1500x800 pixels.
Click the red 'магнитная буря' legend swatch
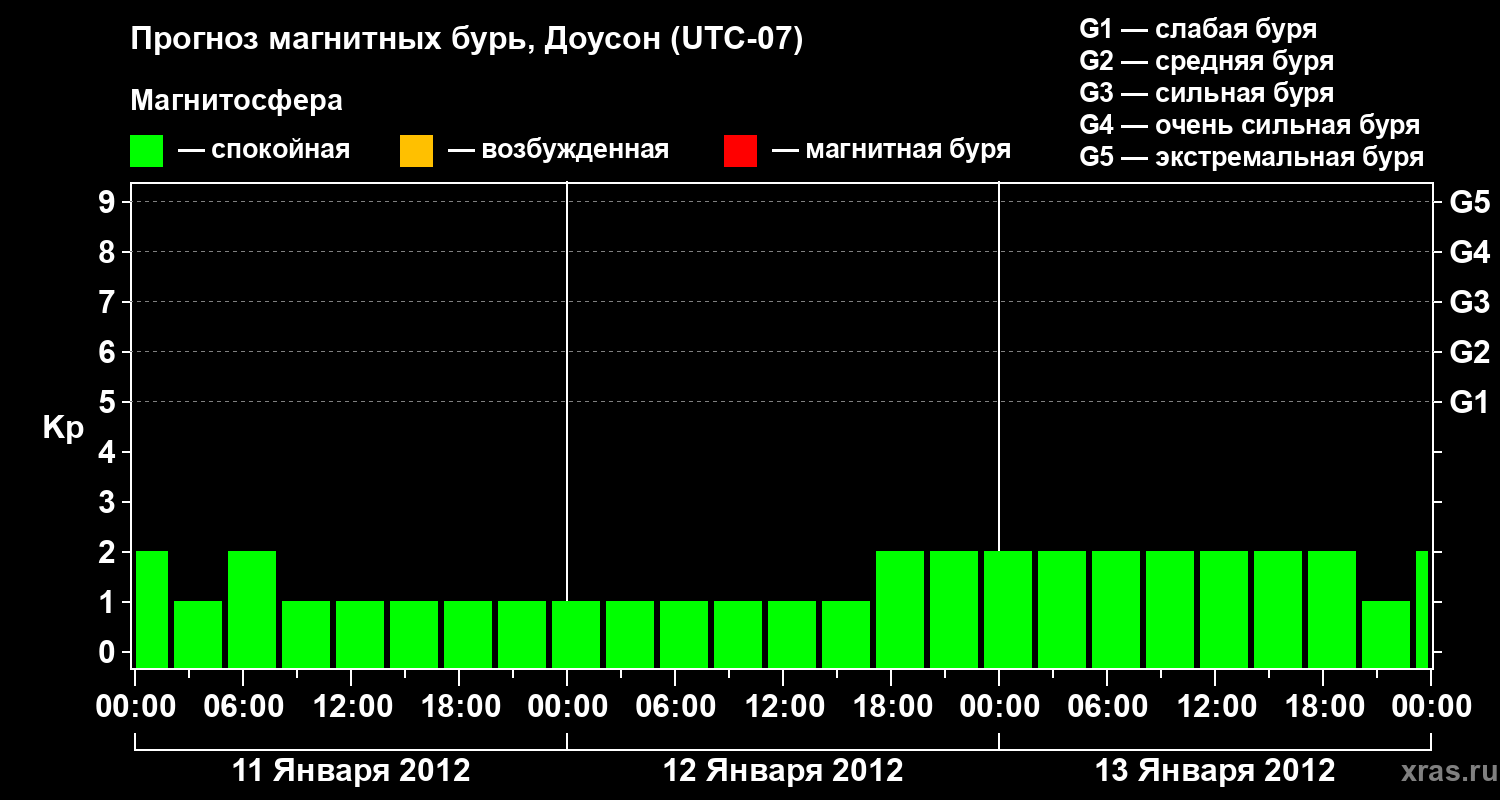pos(740,151)
